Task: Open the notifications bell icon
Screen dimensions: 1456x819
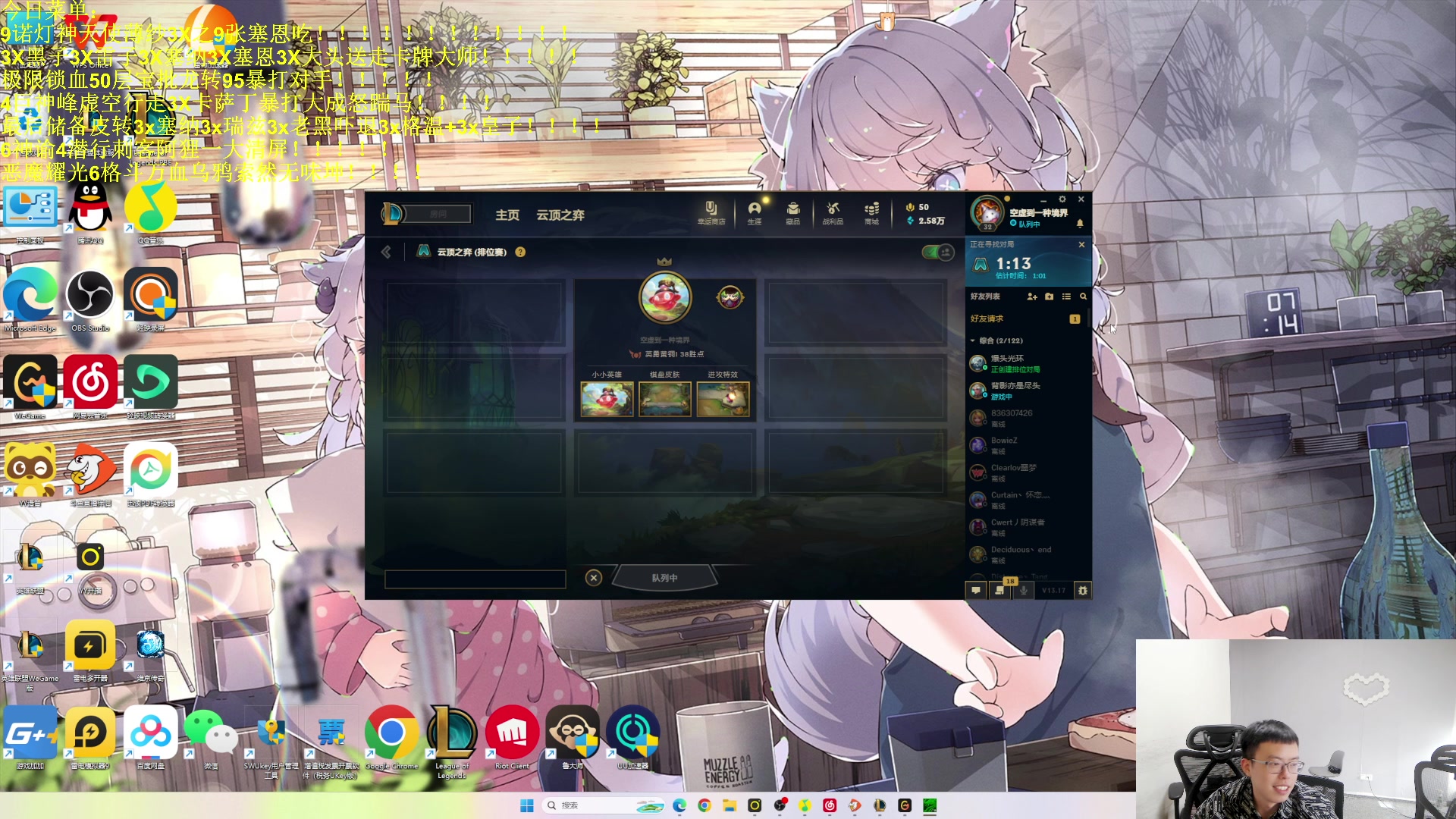Action: click(1080, 224)
